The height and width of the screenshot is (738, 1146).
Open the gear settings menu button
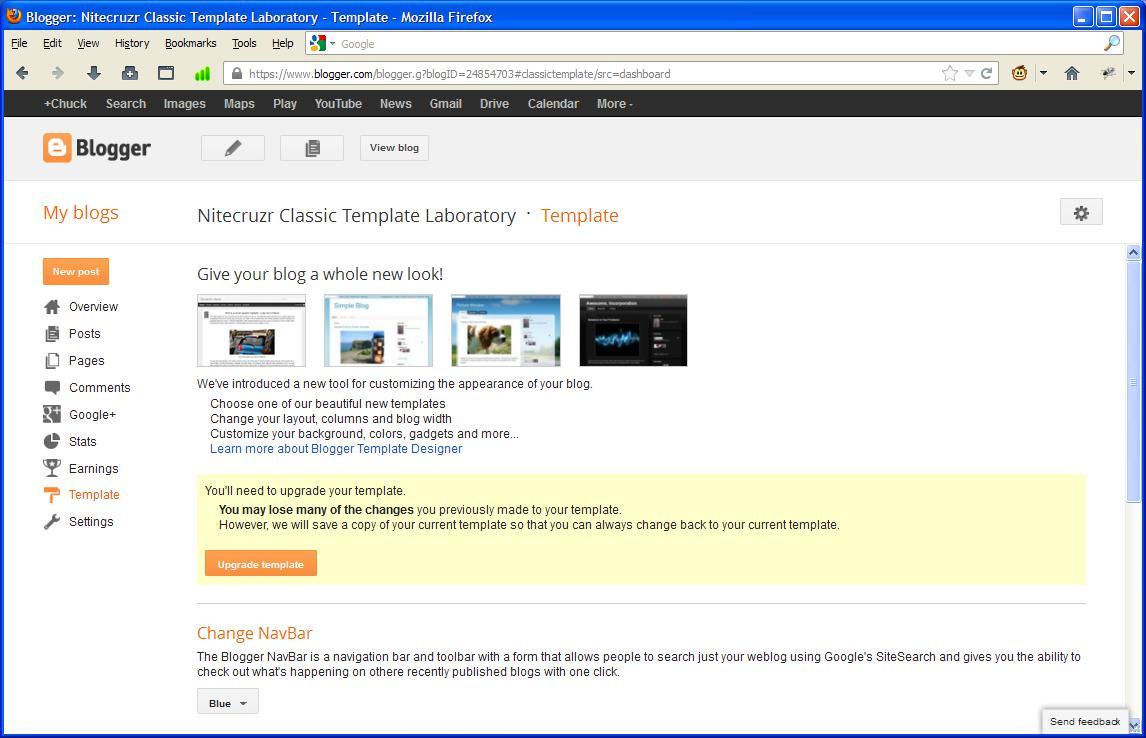(x=1081, y=213)
